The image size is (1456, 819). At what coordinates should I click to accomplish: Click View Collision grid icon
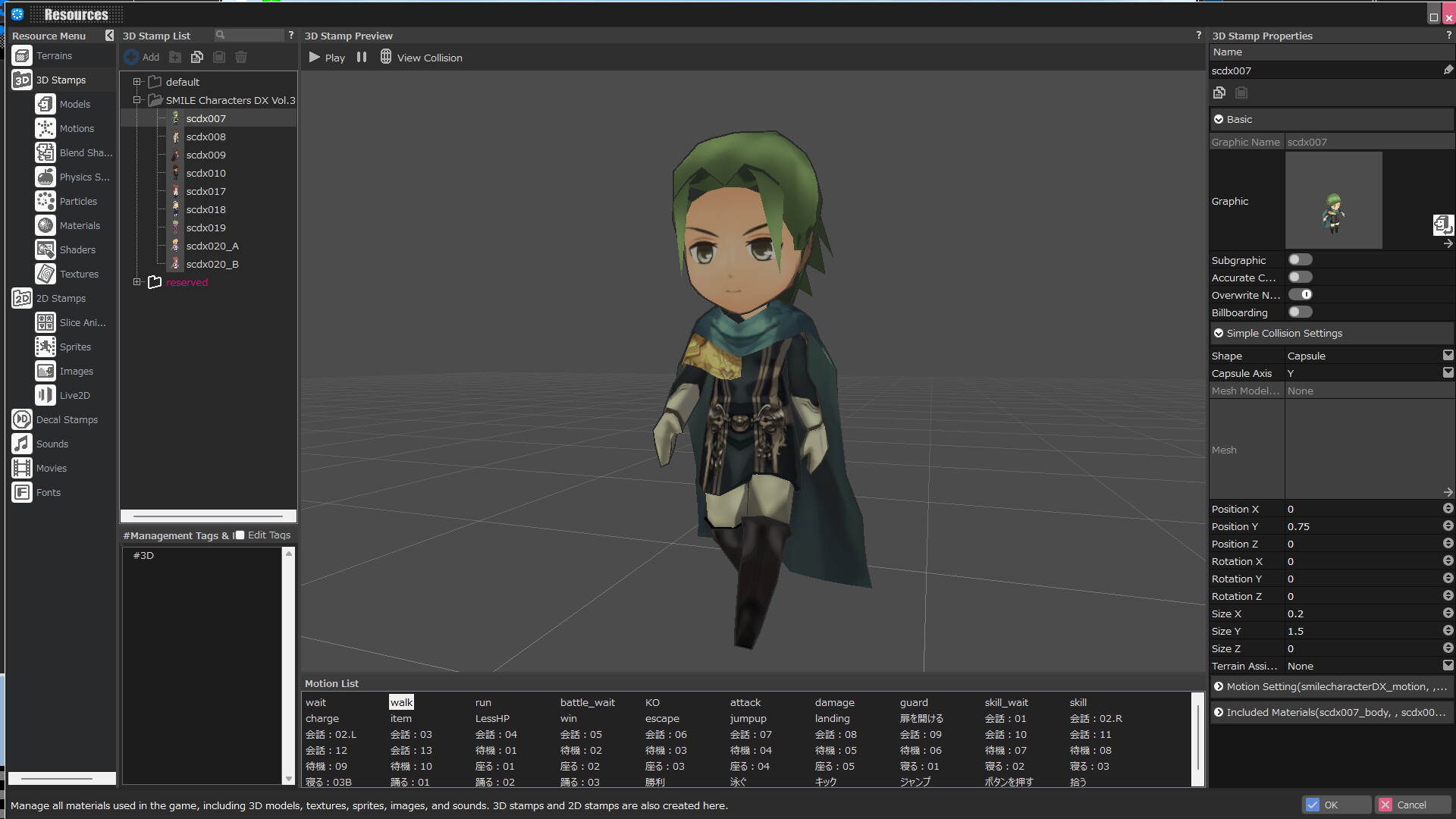386,57
